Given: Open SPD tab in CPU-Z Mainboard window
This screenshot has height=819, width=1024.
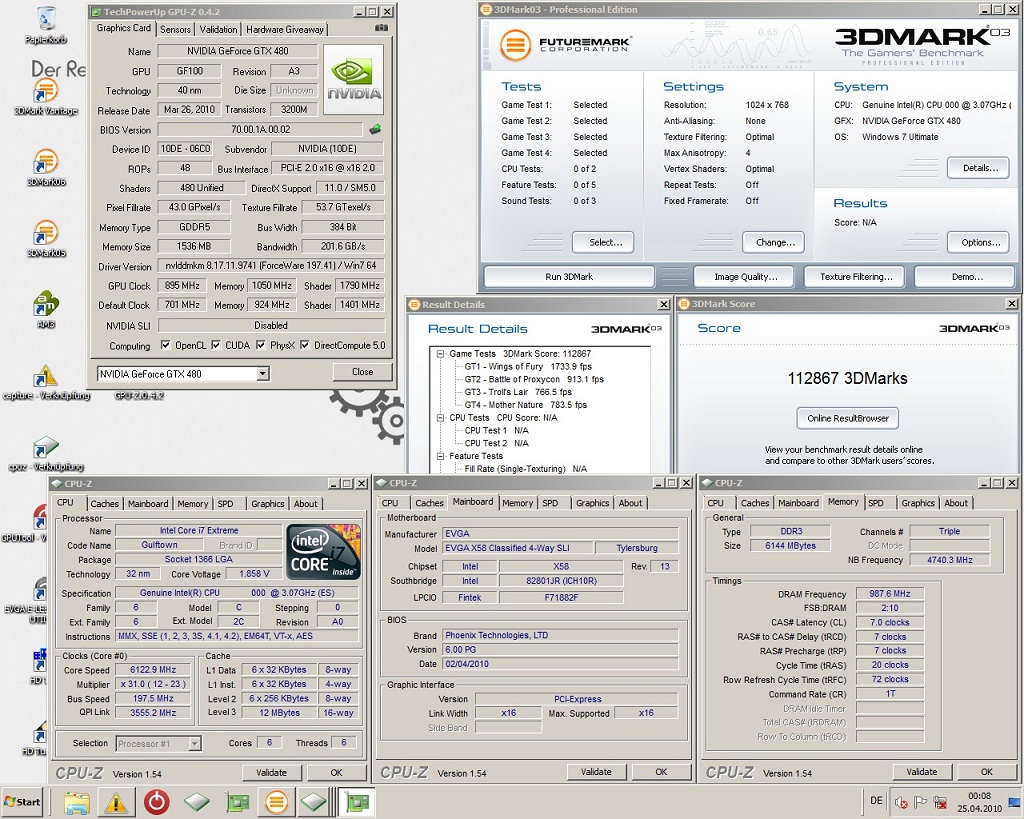Looking at the screenshot, I should pos(550,503).
